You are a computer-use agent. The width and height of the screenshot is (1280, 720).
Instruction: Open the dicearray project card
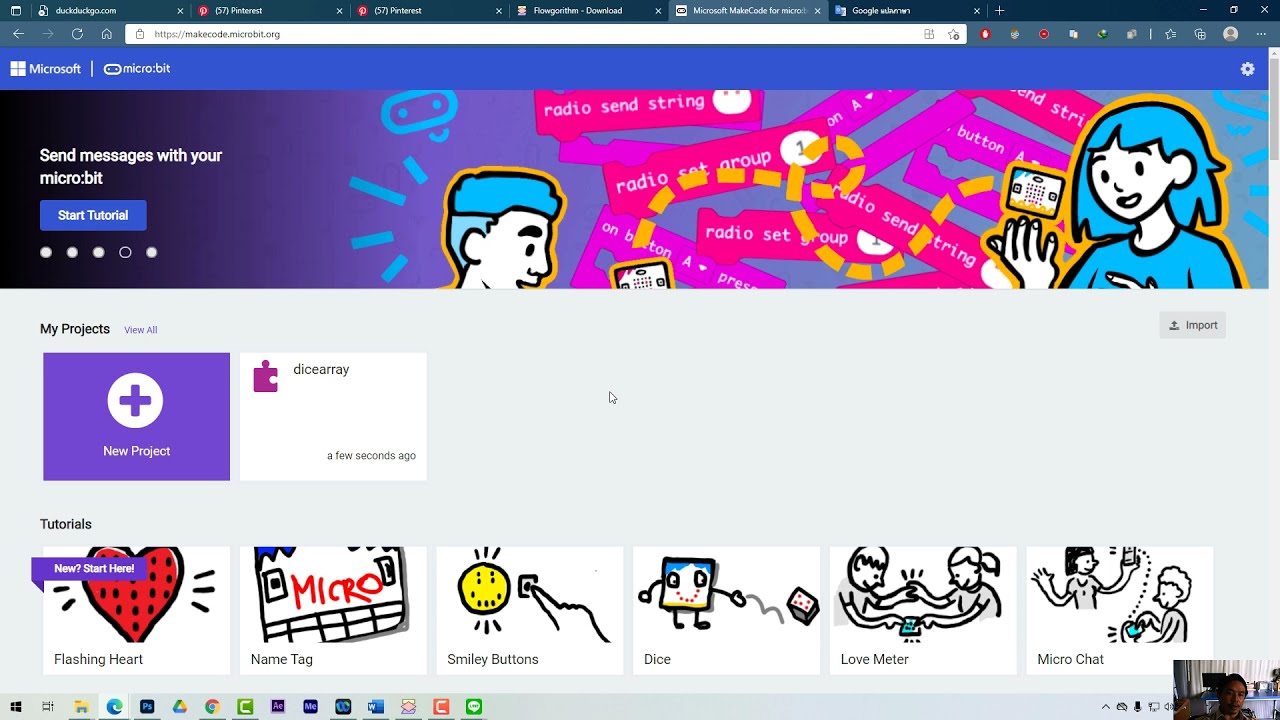[333, 416]
